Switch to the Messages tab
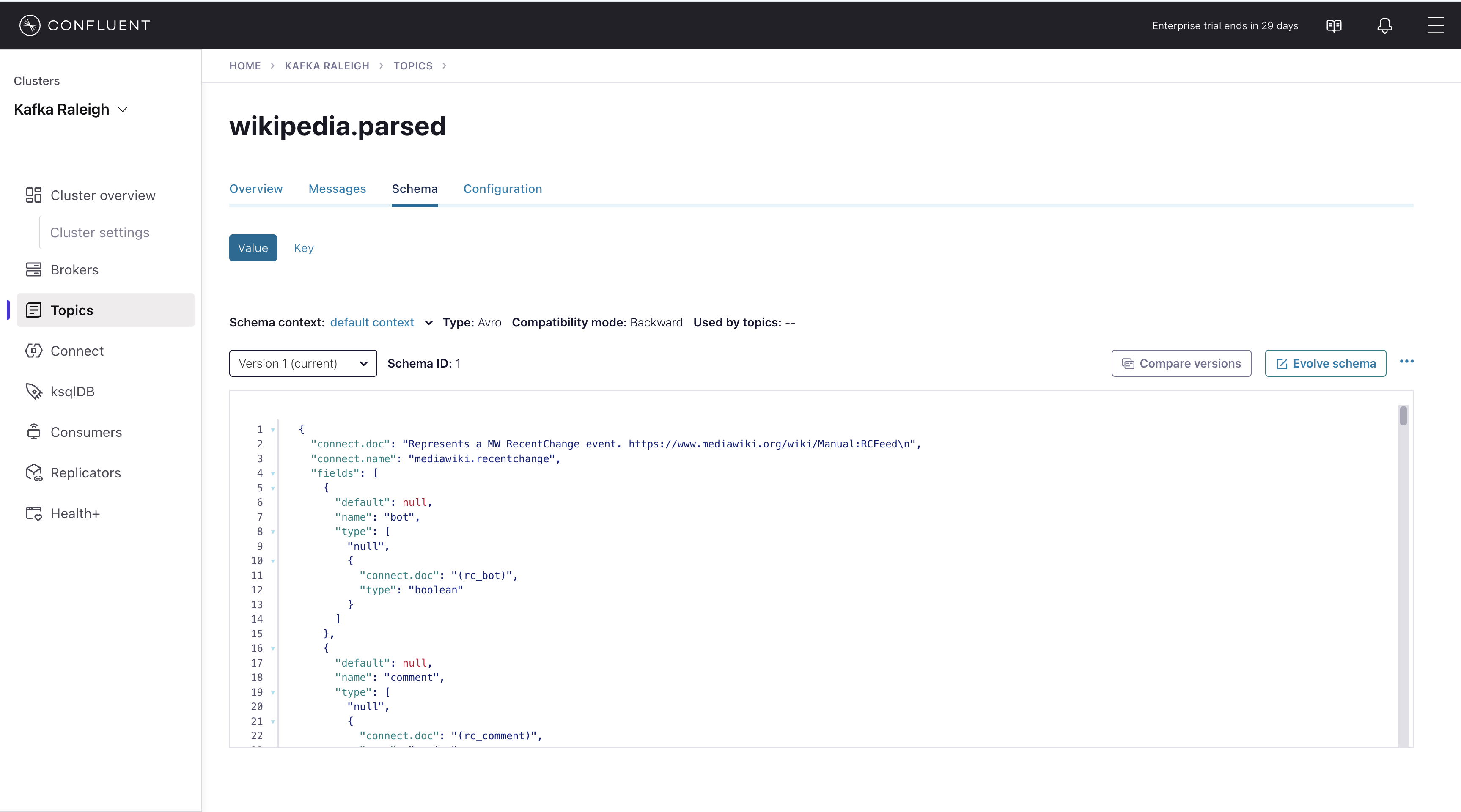The width and height of the screenshot is (1461, 812). coord(337,189)
